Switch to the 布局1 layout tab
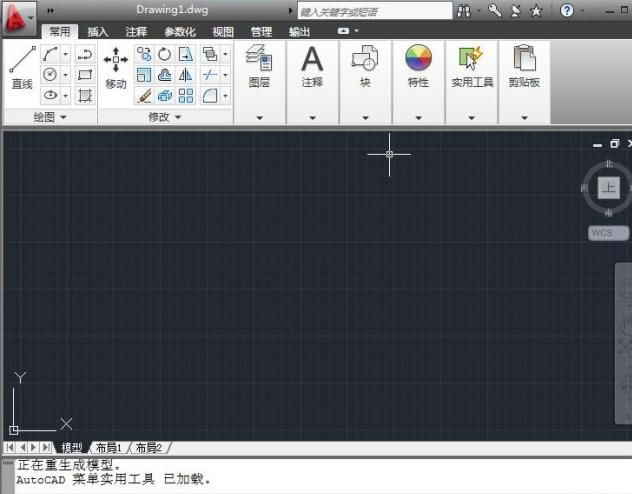This screenshot has height=494, width=632. tap(109, 448)
